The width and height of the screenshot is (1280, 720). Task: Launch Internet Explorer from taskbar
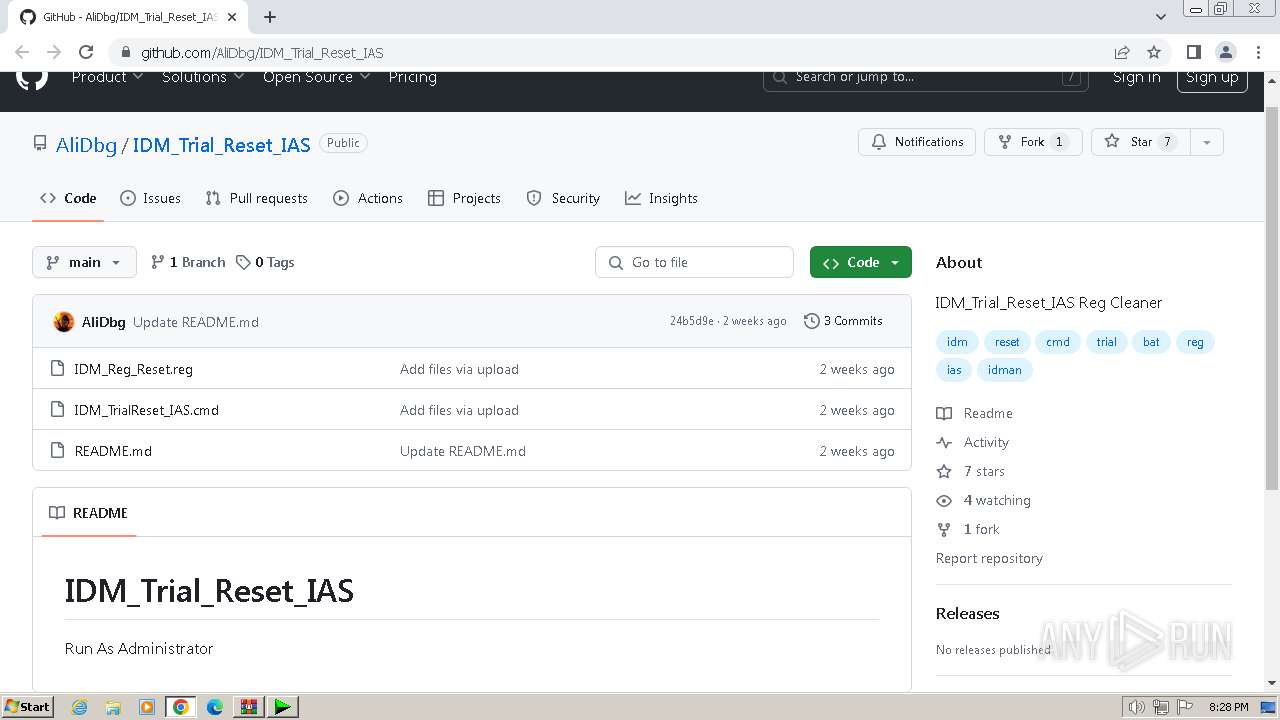point(80,707)
